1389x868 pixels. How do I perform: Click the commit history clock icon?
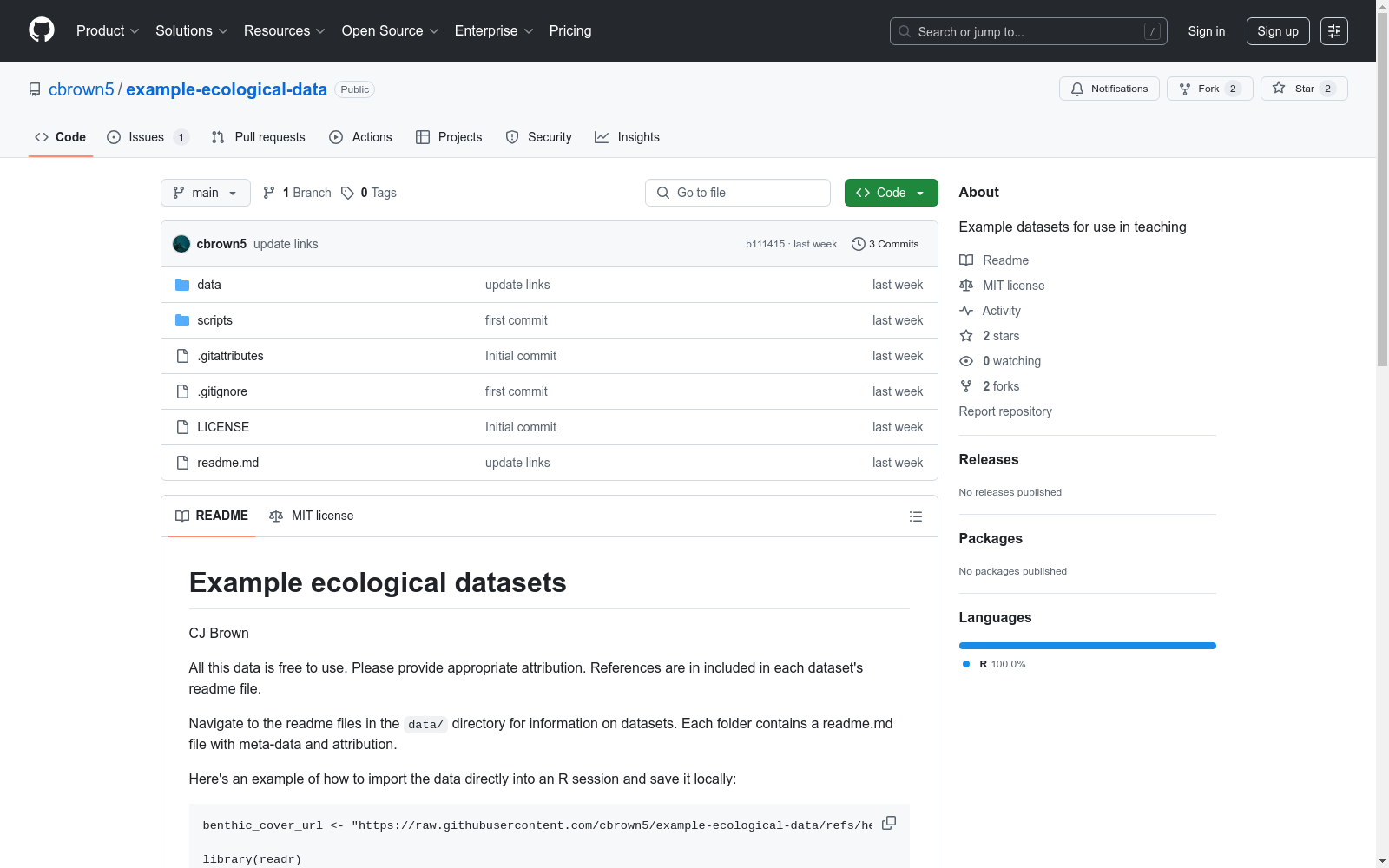[x=859, y=244]
